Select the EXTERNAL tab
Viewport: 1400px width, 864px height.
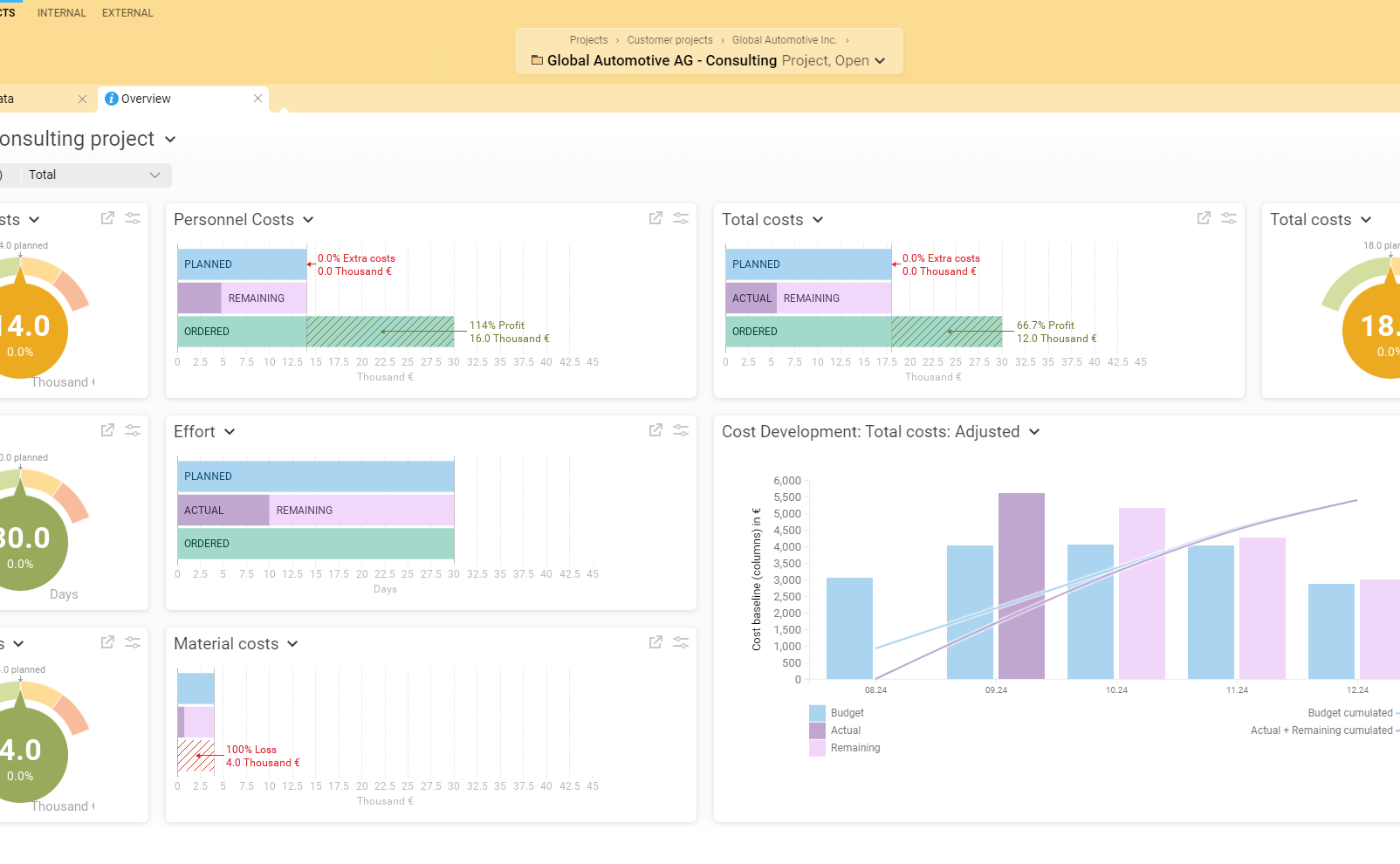(127, 12)
